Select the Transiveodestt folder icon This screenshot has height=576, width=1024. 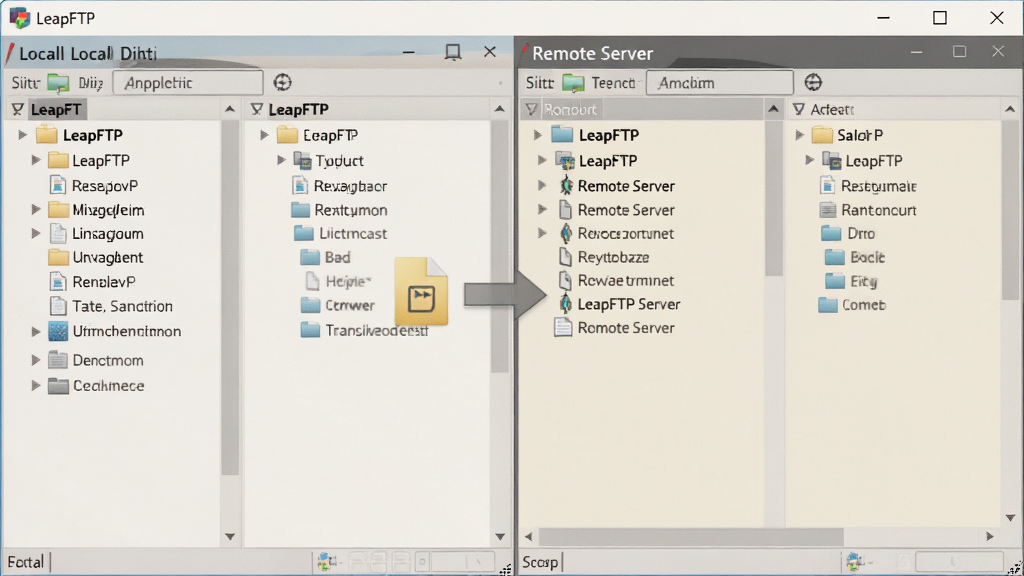click(x=310, y=330)
